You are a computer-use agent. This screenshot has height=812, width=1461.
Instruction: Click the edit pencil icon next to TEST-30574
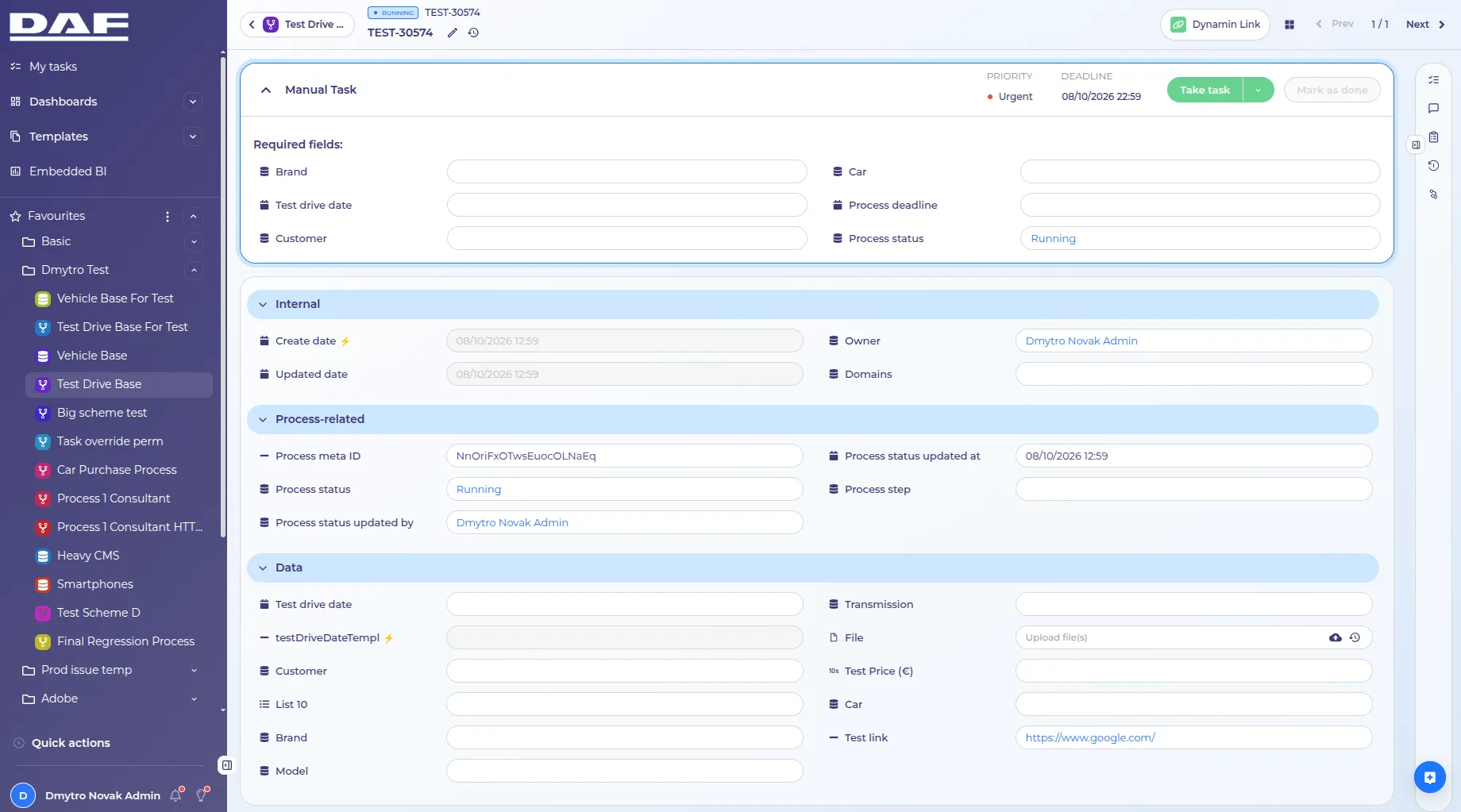click(x=453, y=33)
